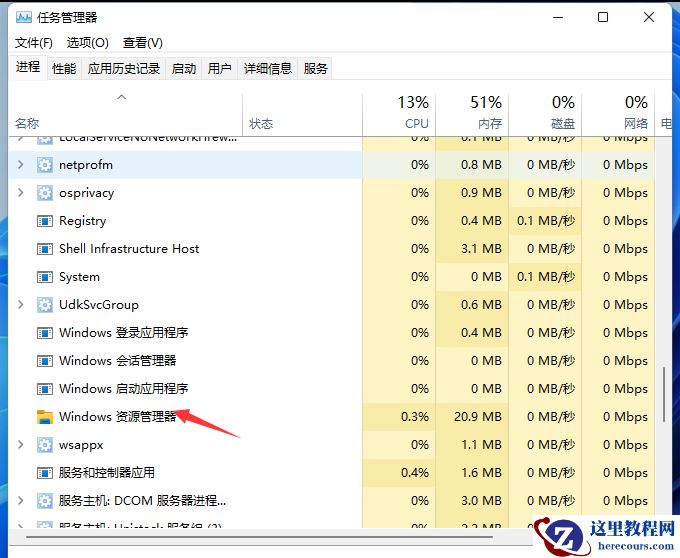680x558 pixels.
Task: Click the 0.3% CPU cell
Action: pyautogui.click(x=399, y=417)
